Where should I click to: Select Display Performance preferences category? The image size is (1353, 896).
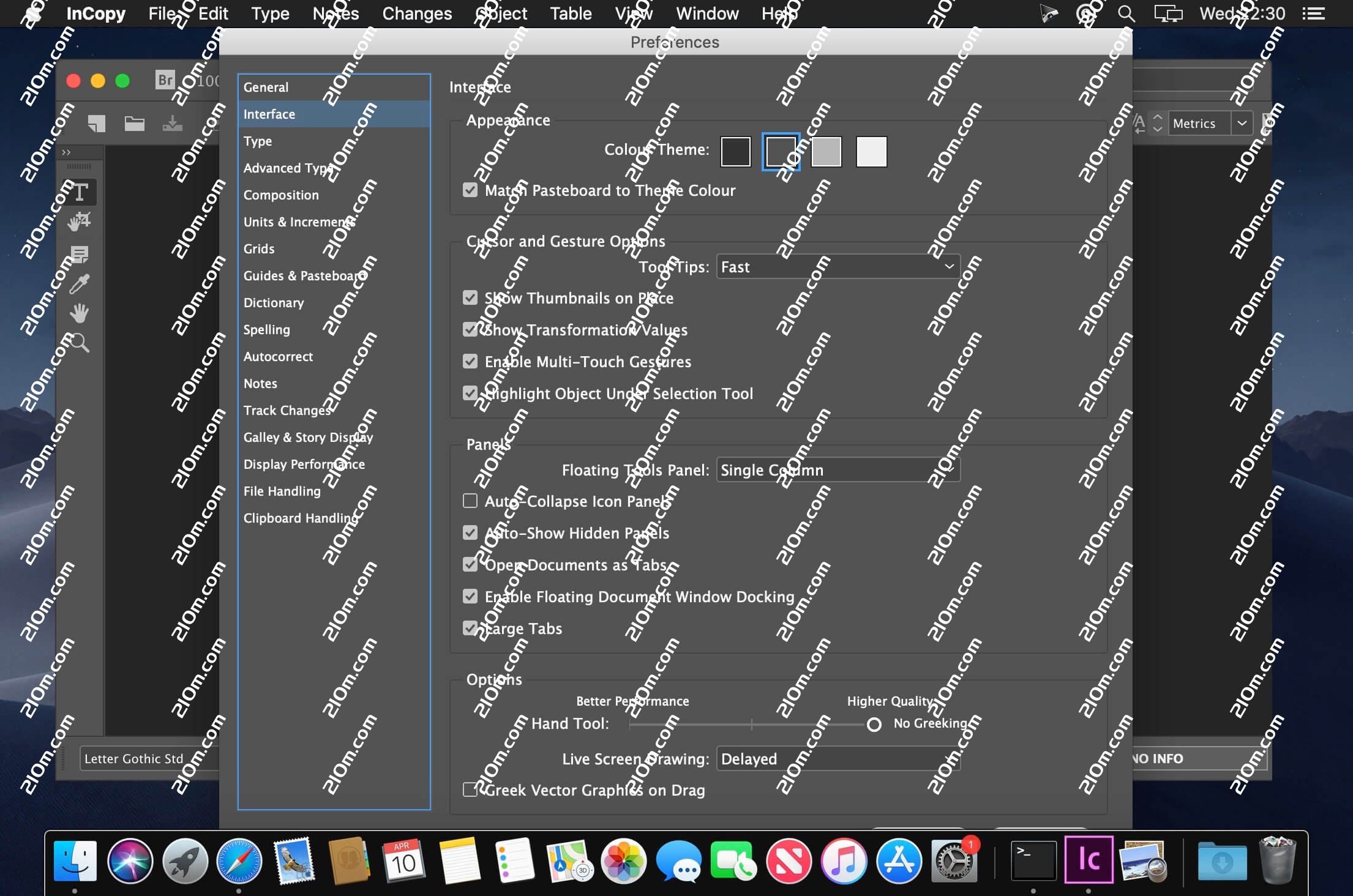pyautogui.click(x=334, y=464)
